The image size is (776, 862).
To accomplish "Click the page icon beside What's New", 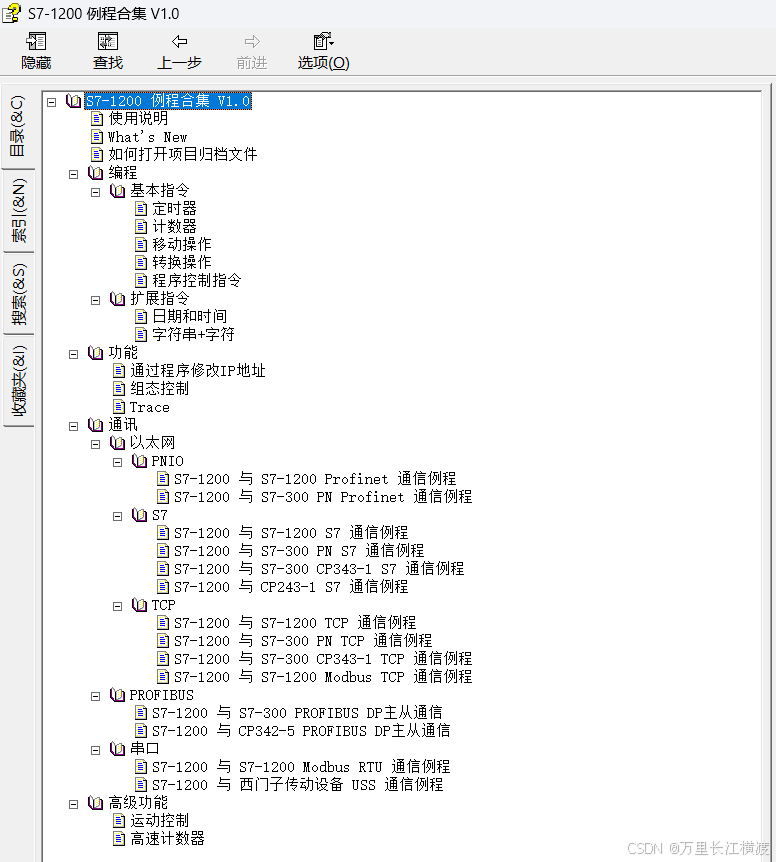I will 97,137.
